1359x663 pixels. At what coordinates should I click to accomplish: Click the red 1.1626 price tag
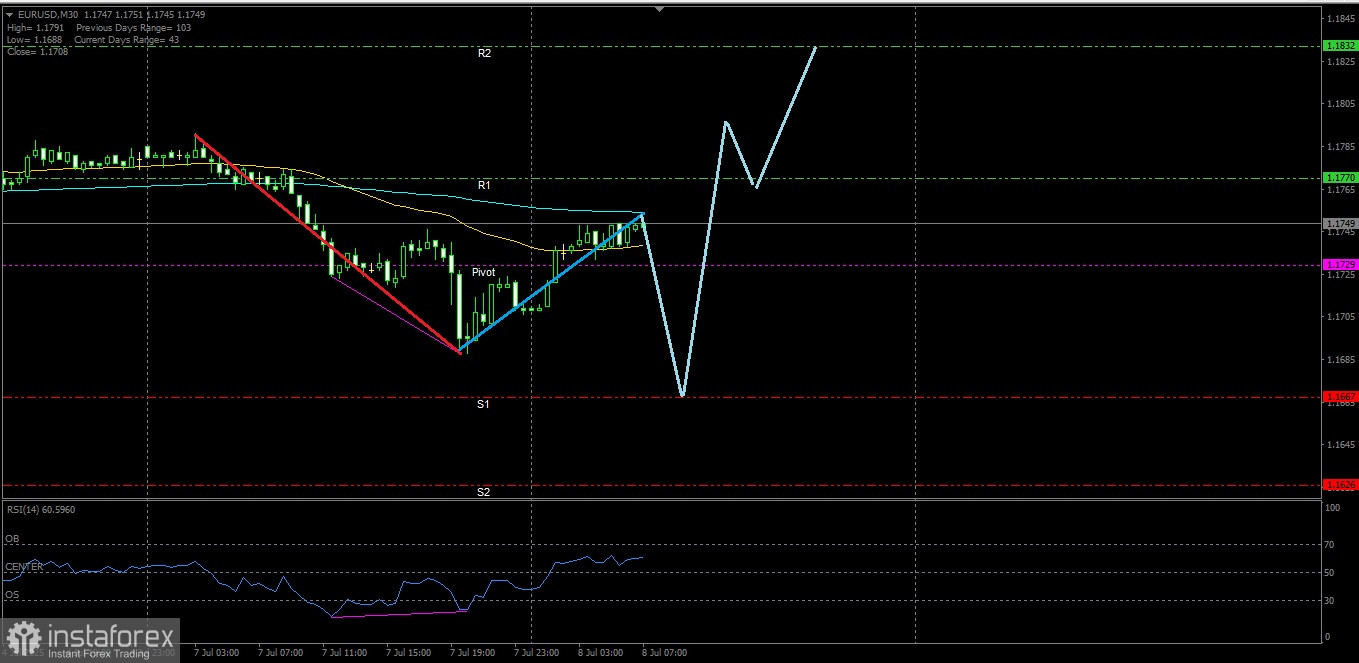point(1340,484)
